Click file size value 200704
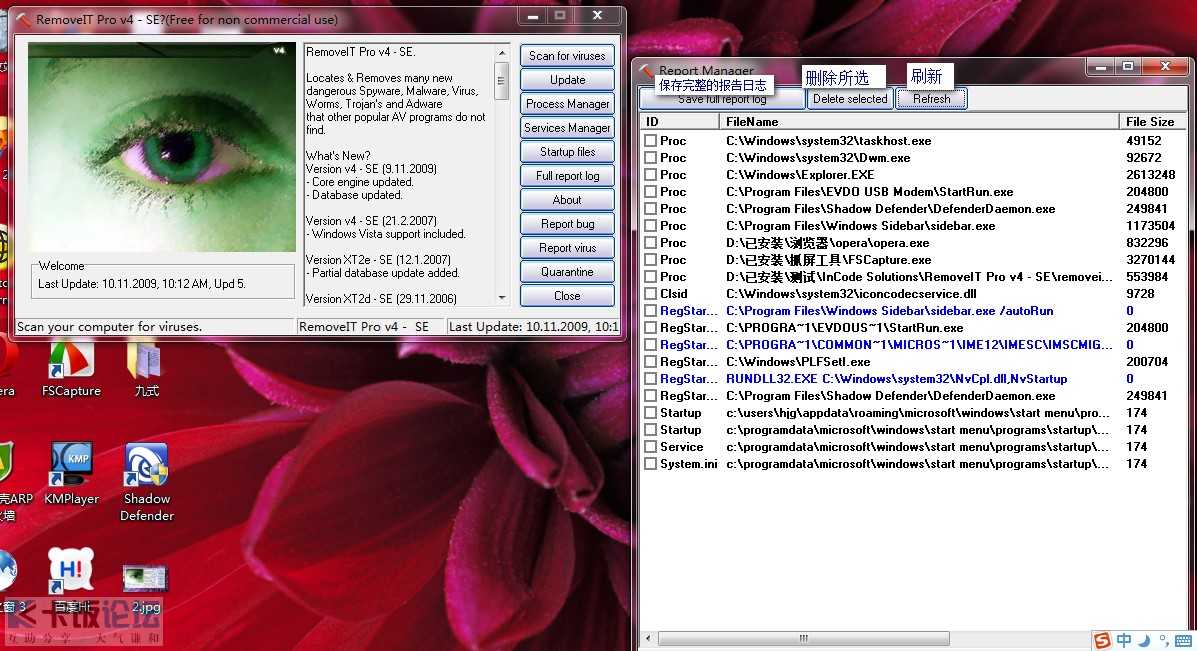The width and height of the screenshot is (1197, 651). [1147, 362]
